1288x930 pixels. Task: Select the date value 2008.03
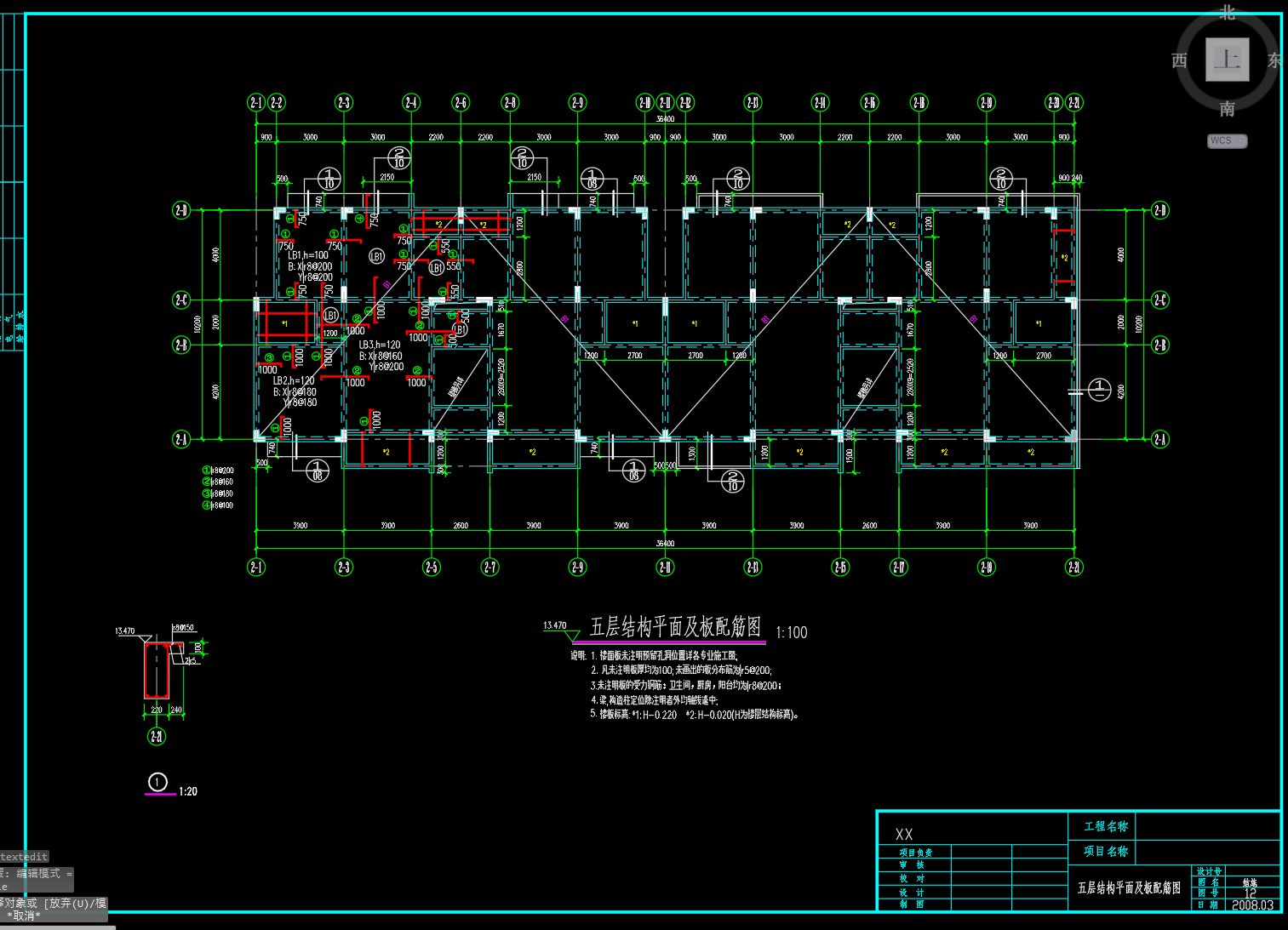pyautogui.click(x=1252, y=905)
